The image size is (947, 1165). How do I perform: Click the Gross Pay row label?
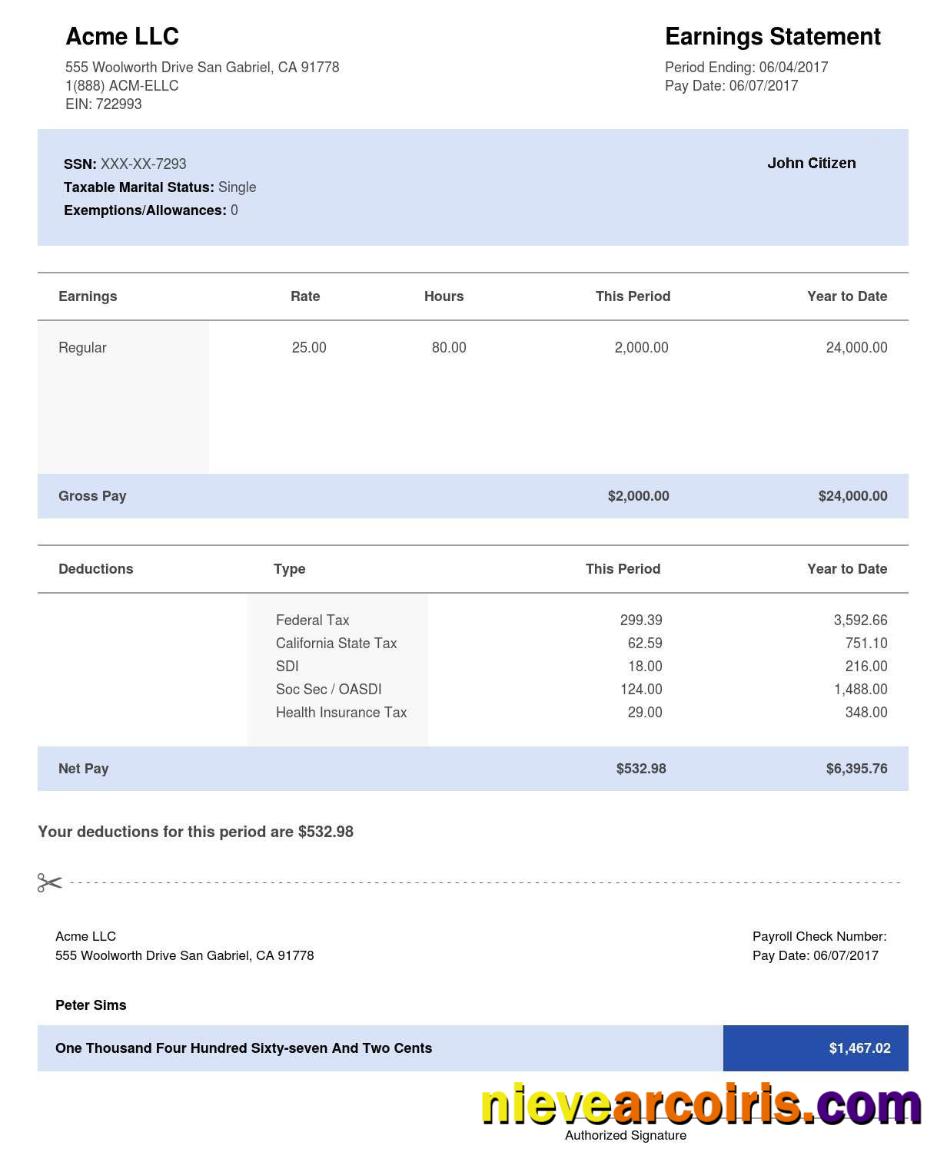click(92, 496)
